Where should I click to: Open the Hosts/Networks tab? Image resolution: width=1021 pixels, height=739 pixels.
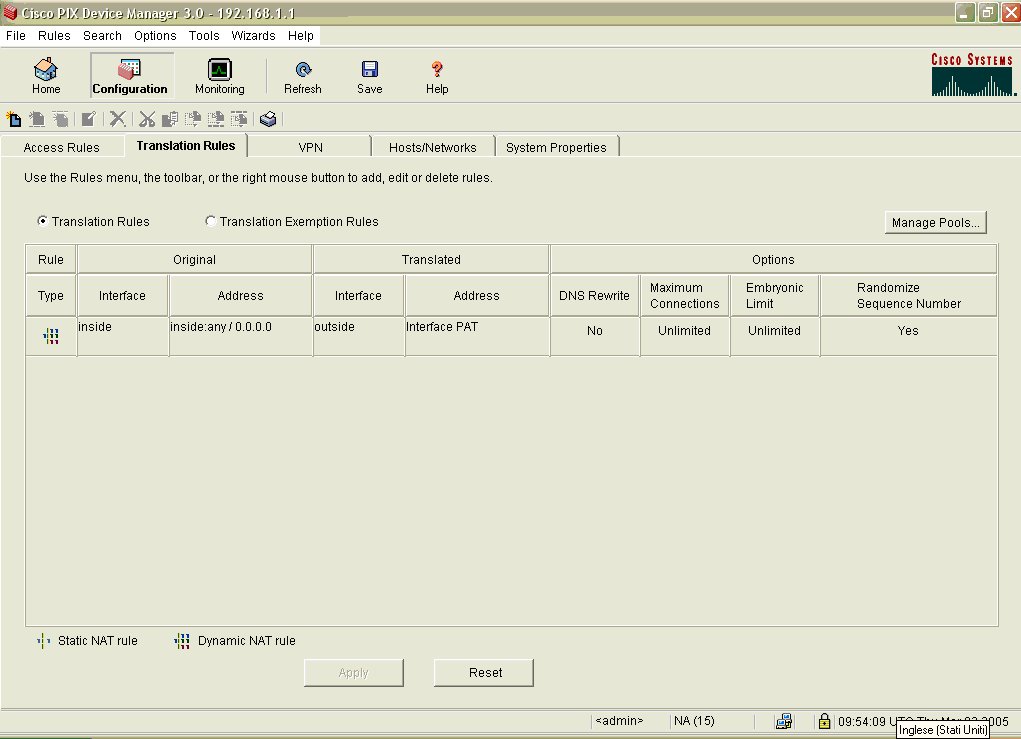(432, 147)
